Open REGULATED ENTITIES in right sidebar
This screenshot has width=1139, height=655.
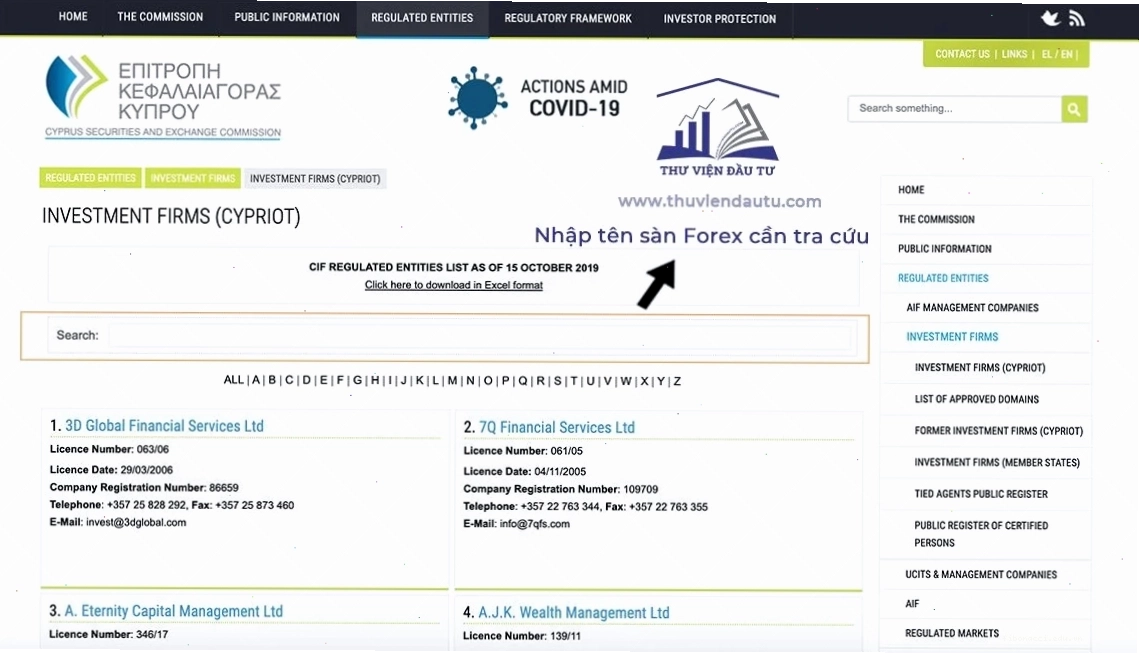click(943, 278)
